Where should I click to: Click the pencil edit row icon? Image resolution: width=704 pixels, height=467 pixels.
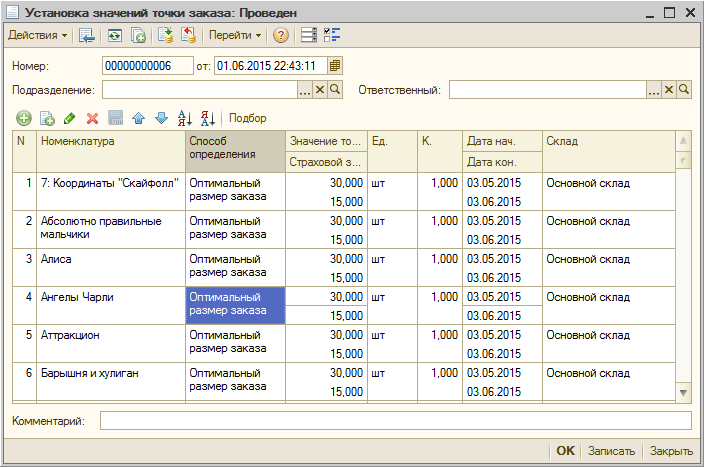point(70,118)
